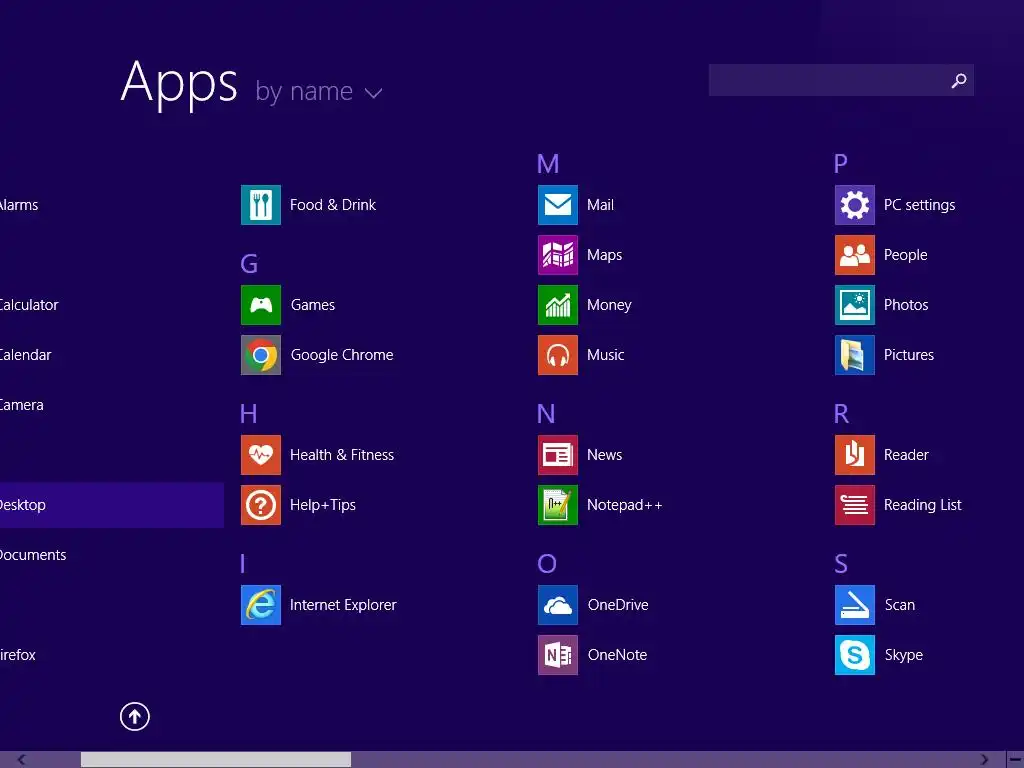Jump to letter group G header
This screenshot has height=768, width=1024.
[x=249, y=264]
